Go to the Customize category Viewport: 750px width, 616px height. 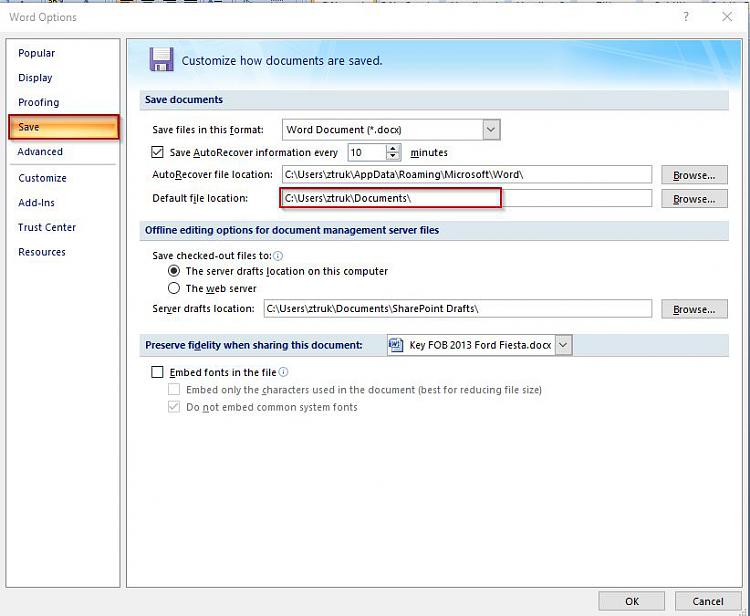point(42,178)
